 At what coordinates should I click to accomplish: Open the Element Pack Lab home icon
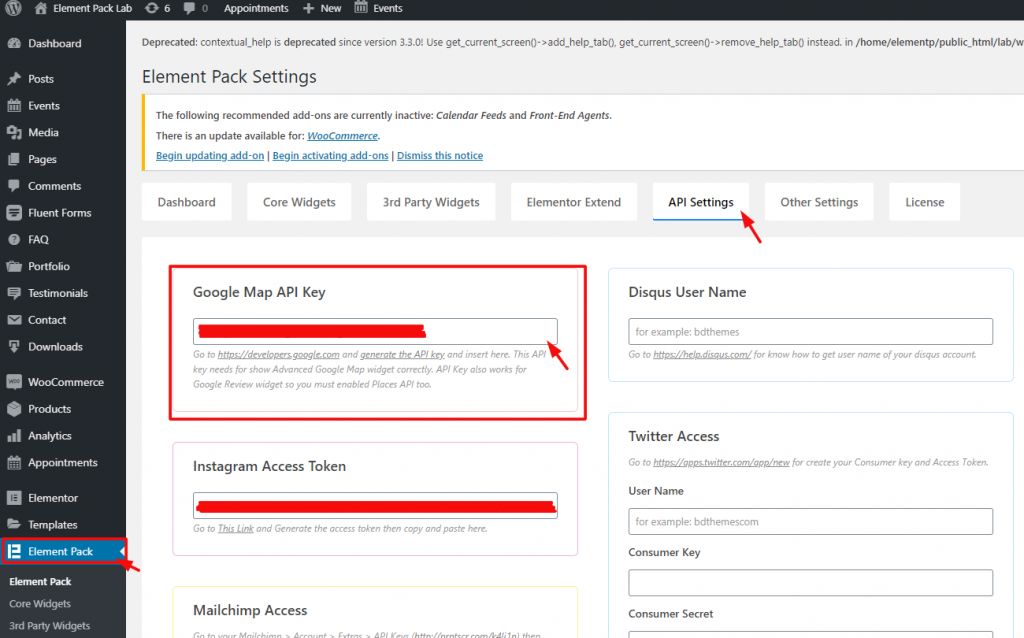pyautogui.click(x=40, y=8)
